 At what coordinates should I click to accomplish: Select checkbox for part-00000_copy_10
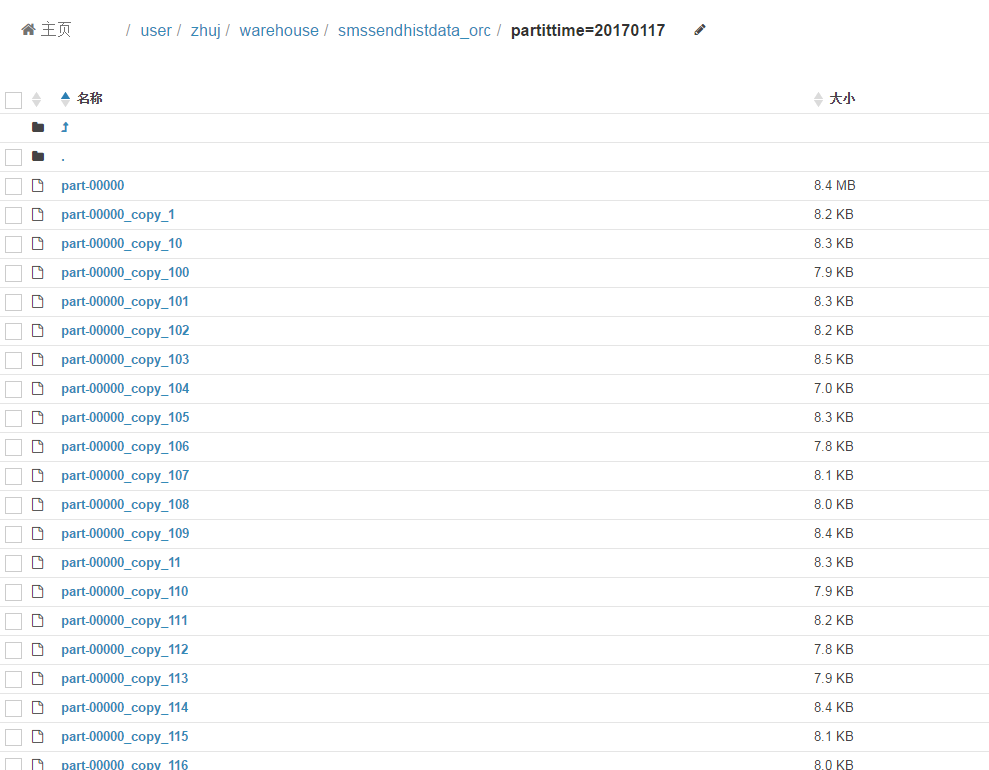(13, 244)
